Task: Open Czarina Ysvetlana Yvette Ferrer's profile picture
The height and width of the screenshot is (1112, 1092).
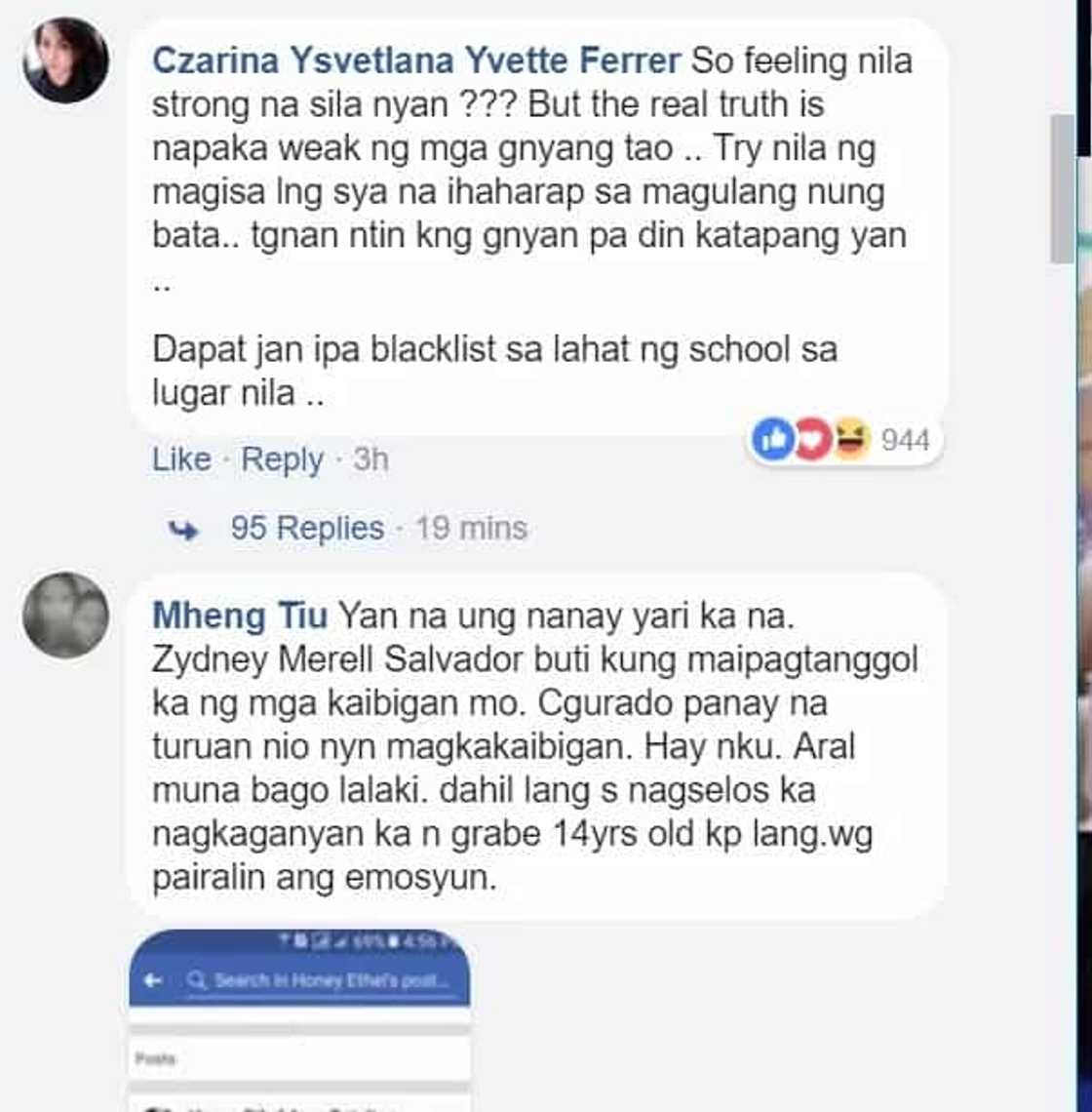Action: pos(65,60)
